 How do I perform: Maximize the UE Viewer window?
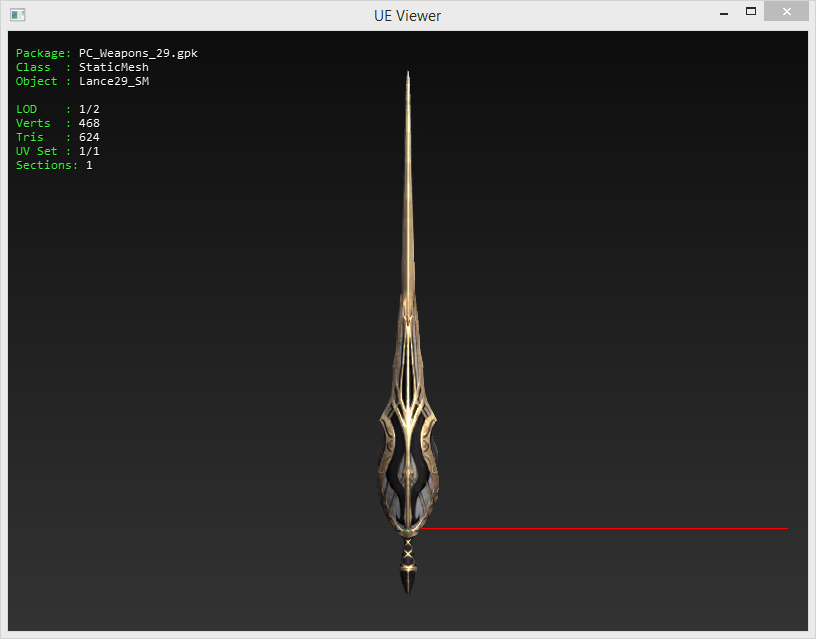coord(750,12)
